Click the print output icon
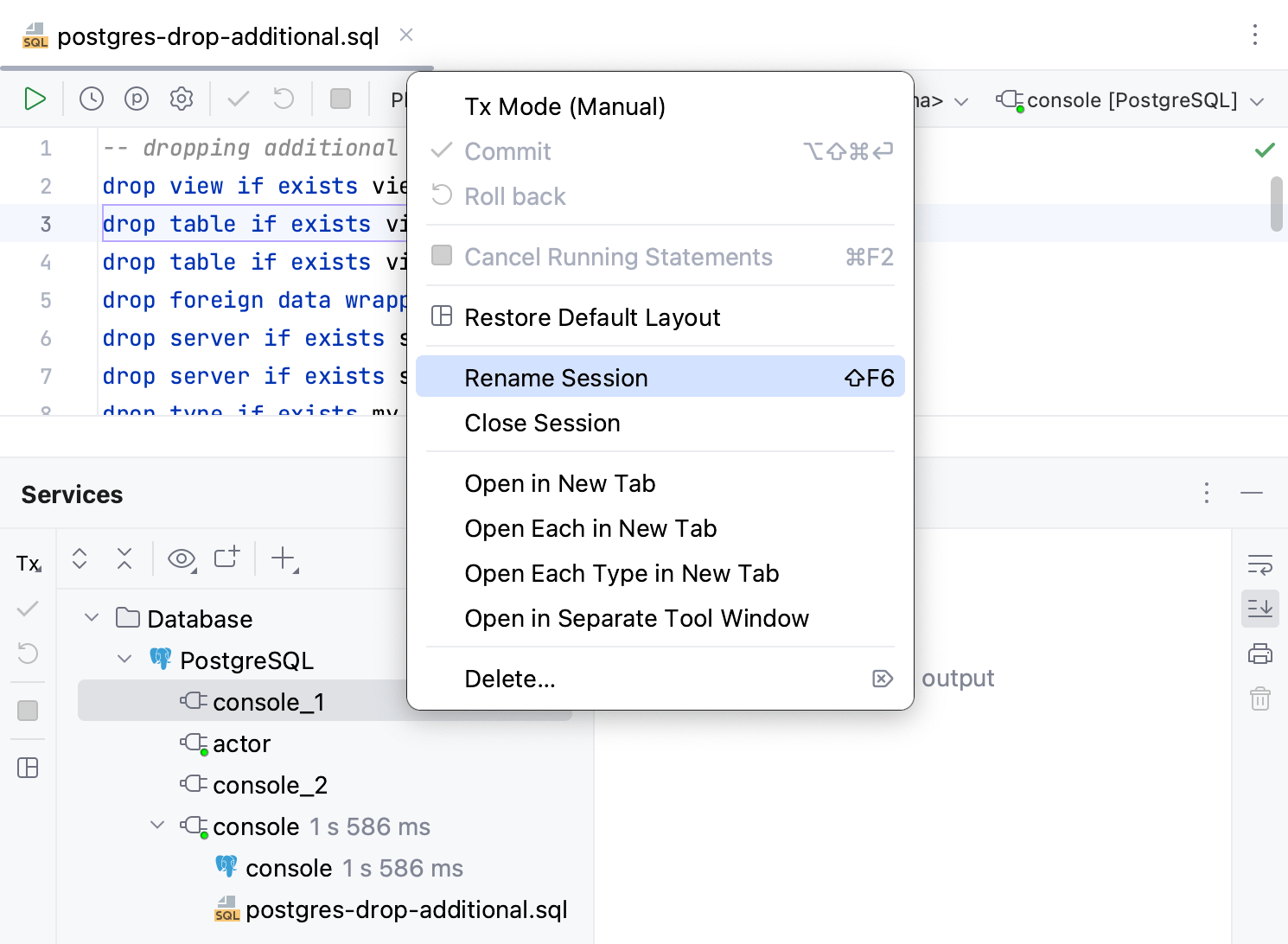Screen dimensions: 1288x944 coord(1259,654)
